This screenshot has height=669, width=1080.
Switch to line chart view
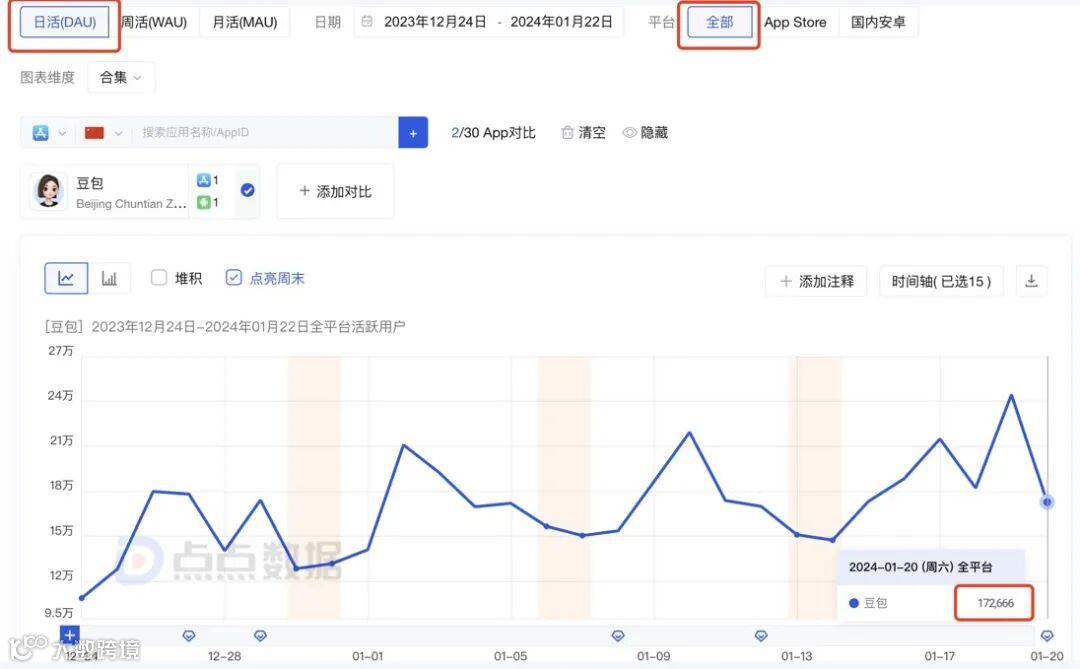pyautogui.click(x=66, y=278)
